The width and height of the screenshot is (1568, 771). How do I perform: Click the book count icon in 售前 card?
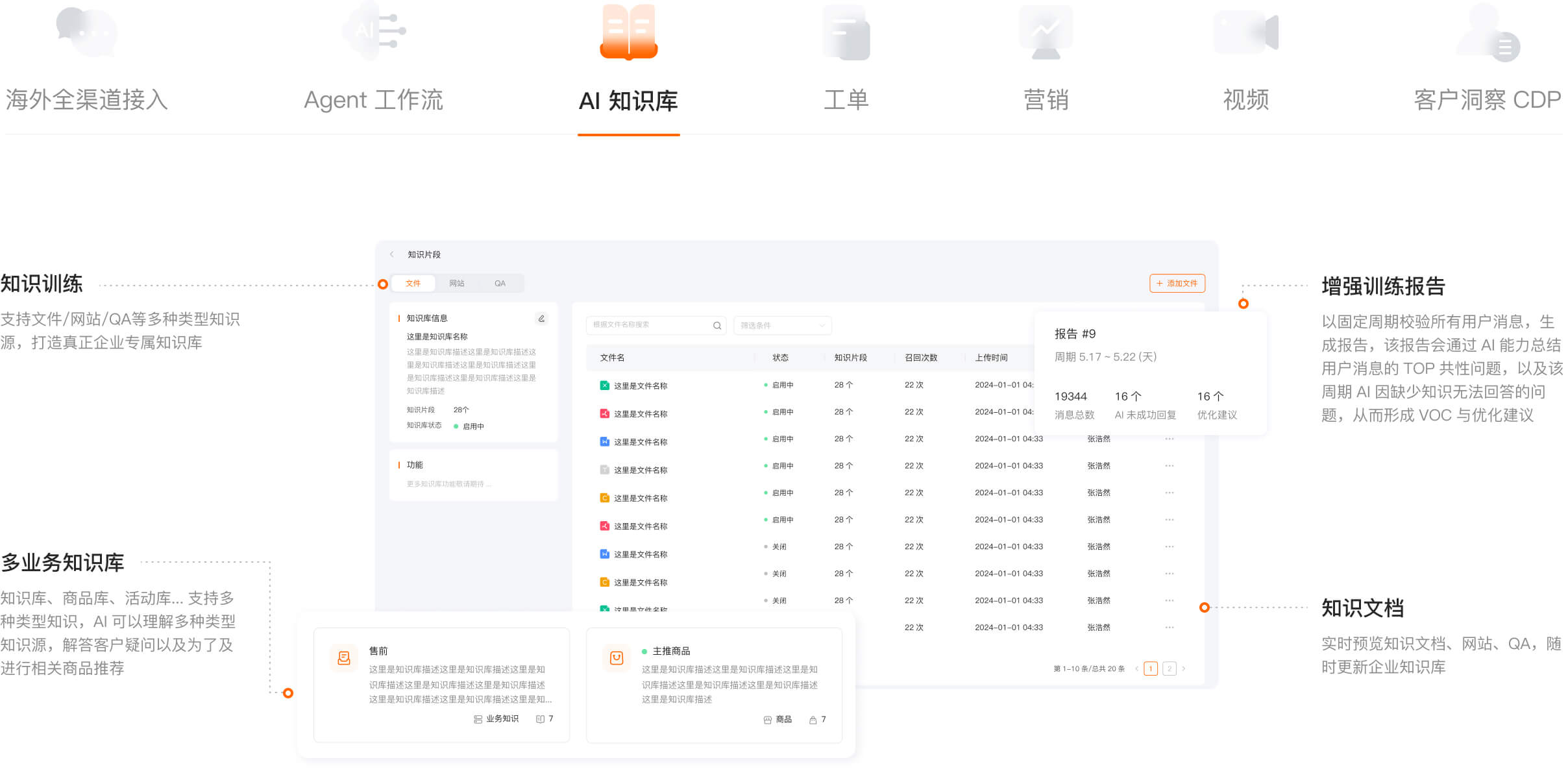pyautogui.click(x=540, y=719)
